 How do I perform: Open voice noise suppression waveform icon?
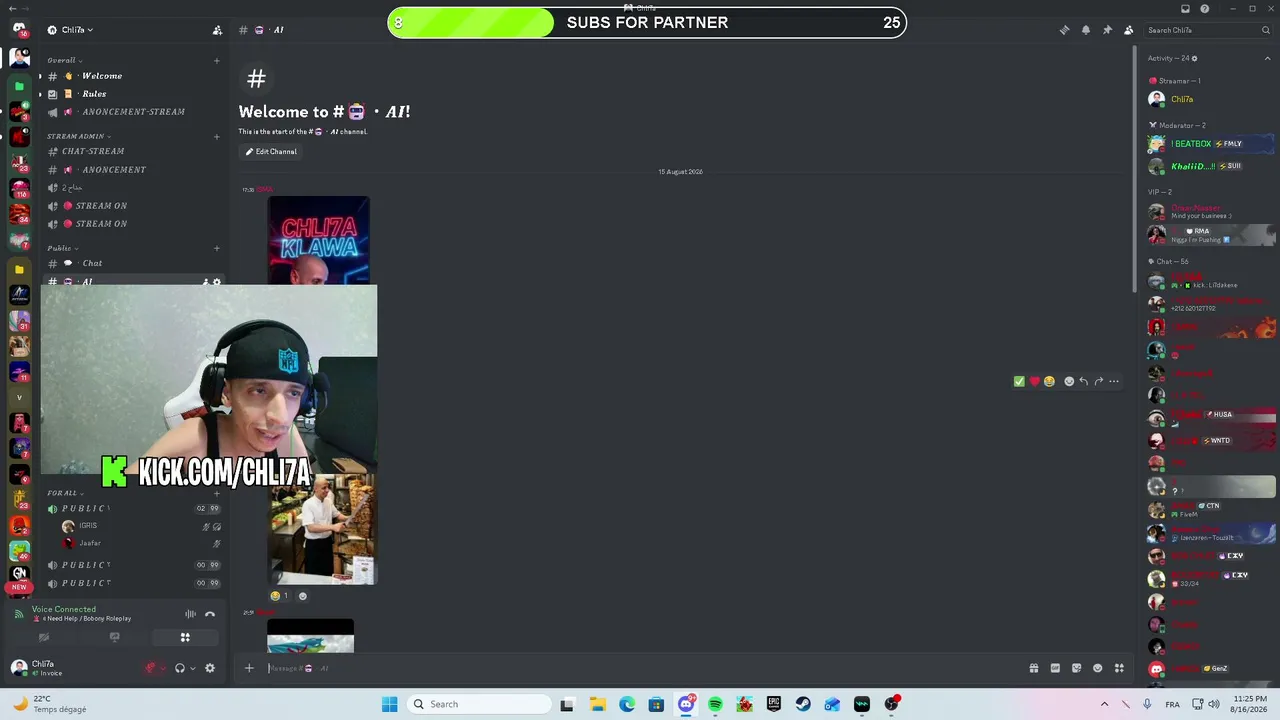[x=190, y=614]
